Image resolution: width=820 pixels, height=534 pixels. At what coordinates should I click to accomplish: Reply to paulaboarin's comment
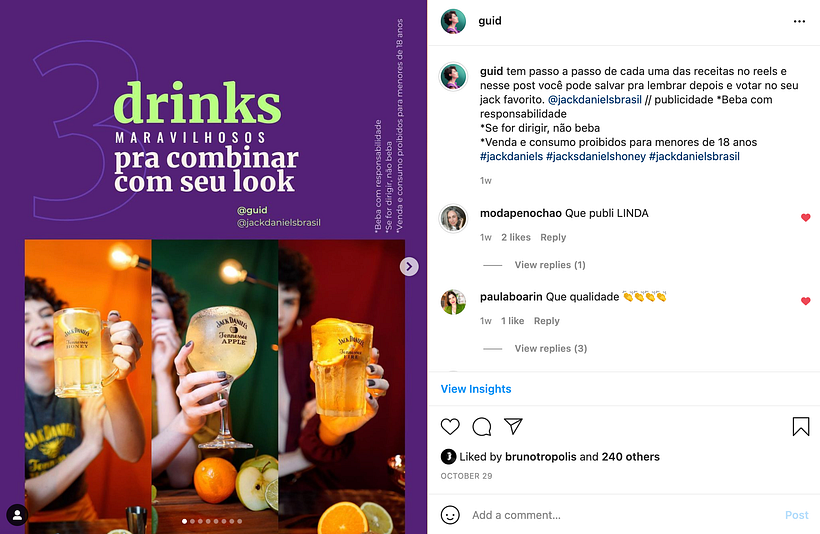point(546,321)
